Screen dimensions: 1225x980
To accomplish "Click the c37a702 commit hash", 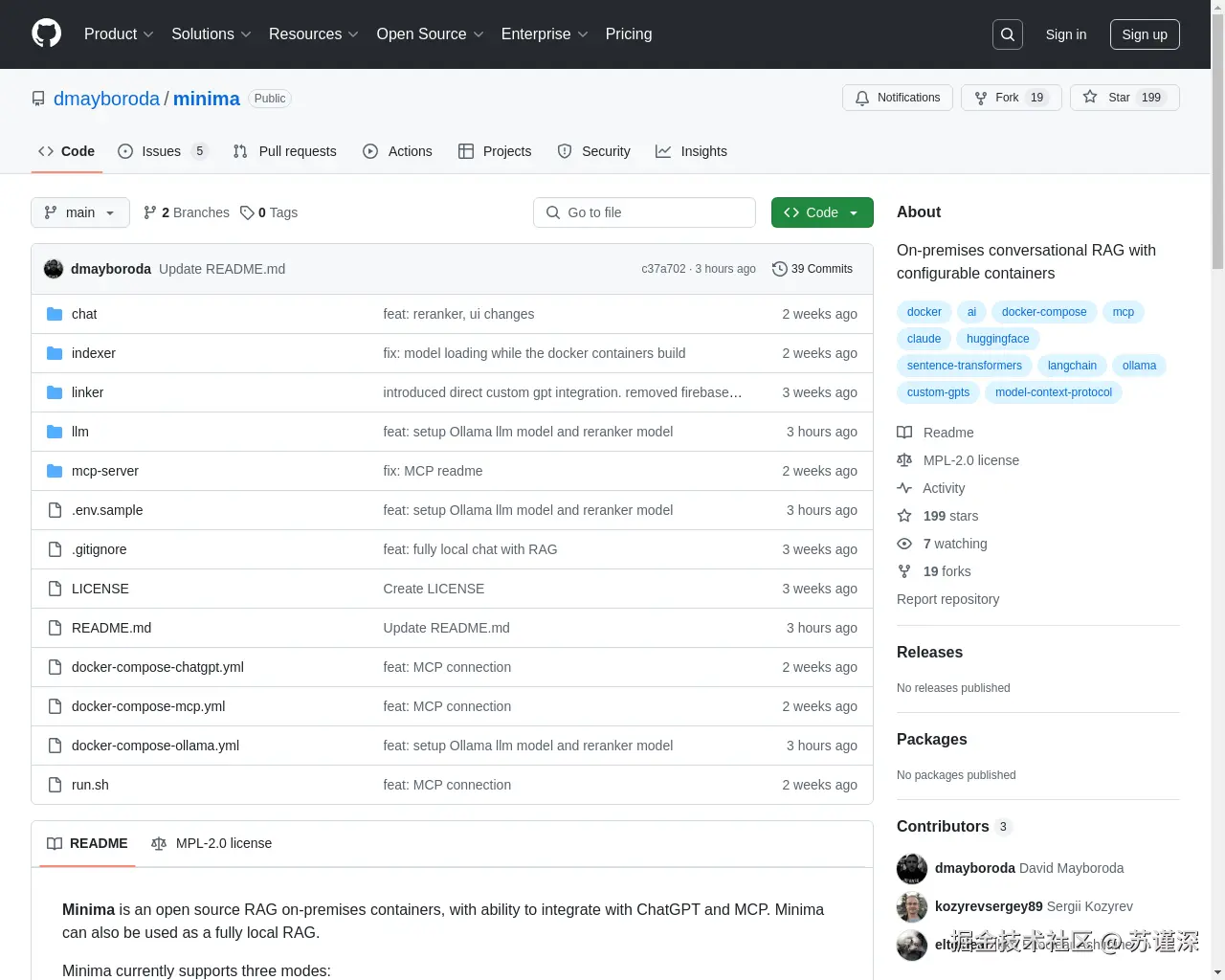I will (x=663, y=269).
